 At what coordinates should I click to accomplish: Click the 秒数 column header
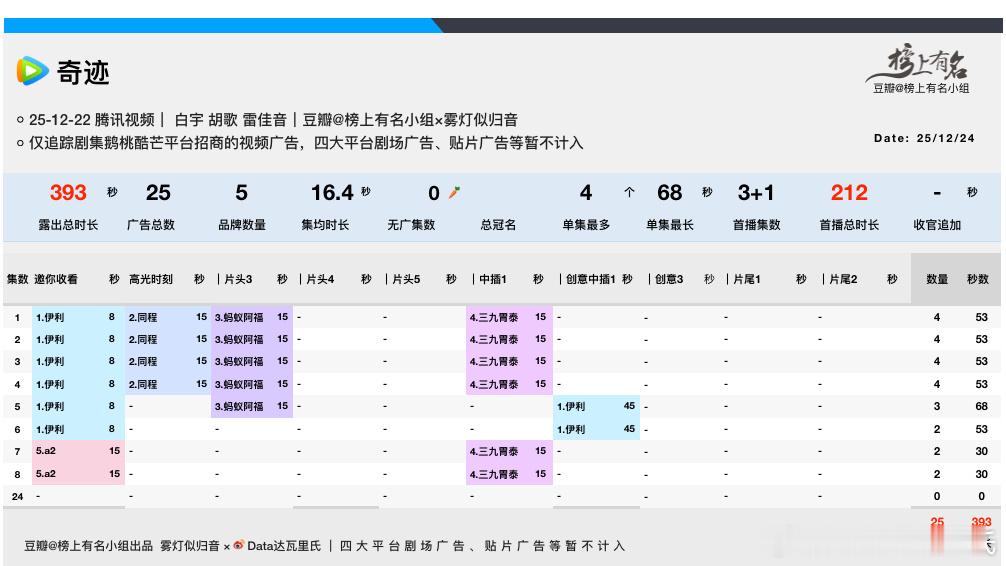[978, 279]
